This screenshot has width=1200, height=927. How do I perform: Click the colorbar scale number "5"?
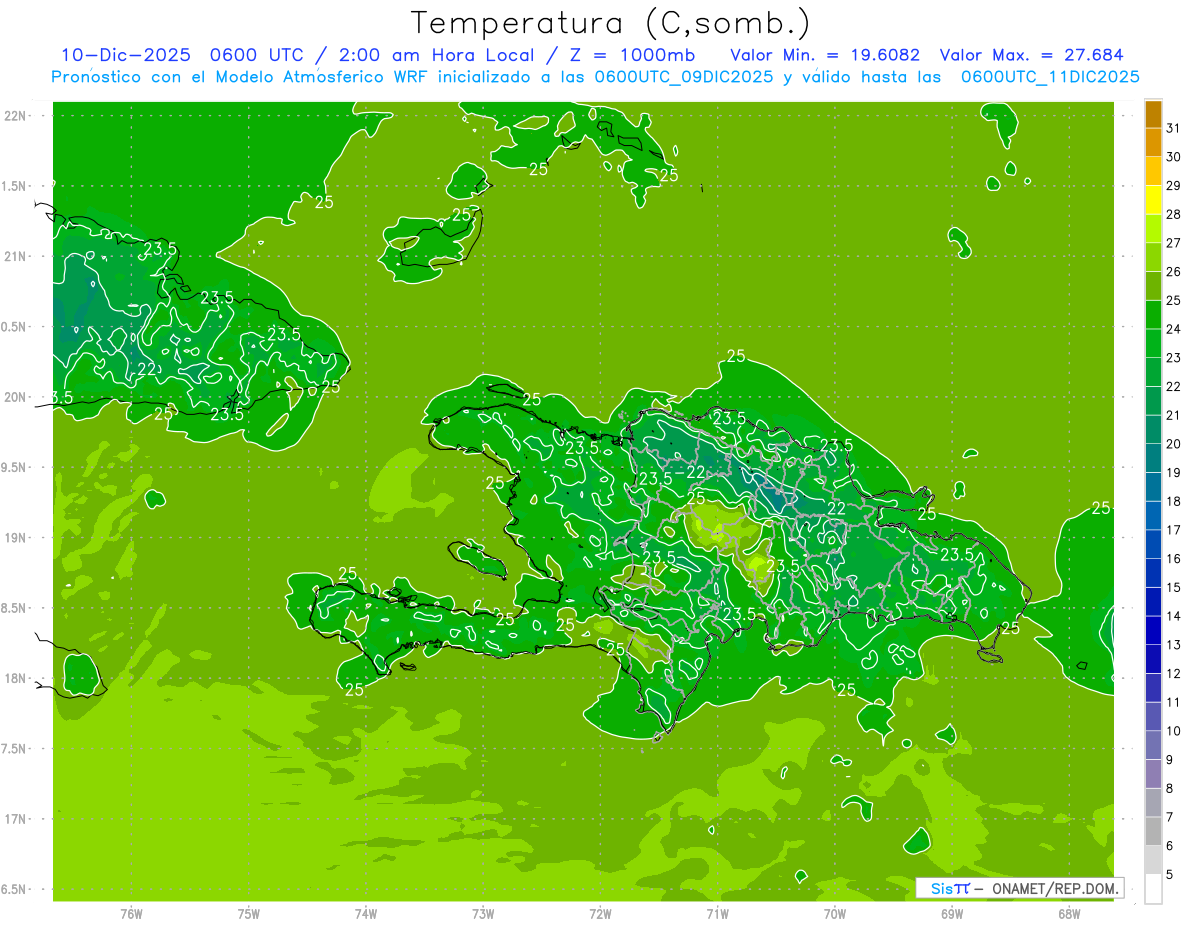[1170, 875]
